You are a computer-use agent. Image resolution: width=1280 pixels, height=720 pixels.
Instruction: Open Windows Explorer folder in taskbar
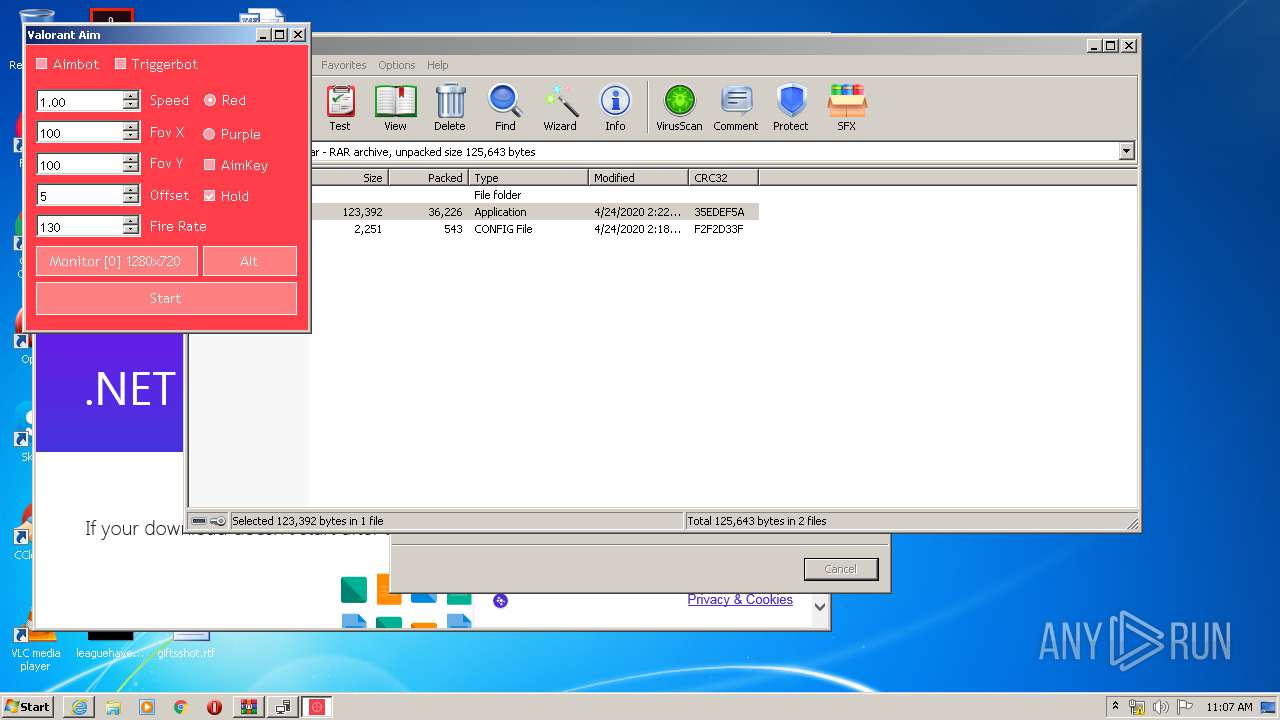113,707
